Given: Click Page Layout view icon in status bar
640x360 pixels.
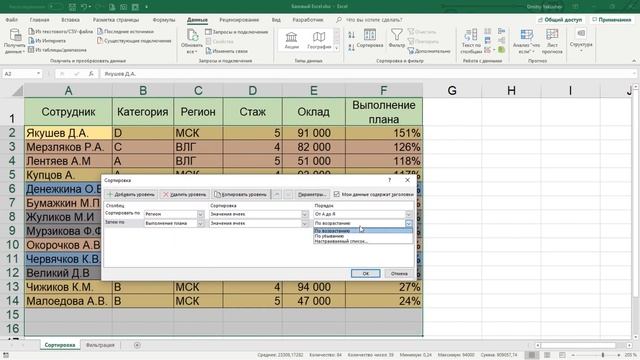Looking at the screenshot, I should click(547, 355).
